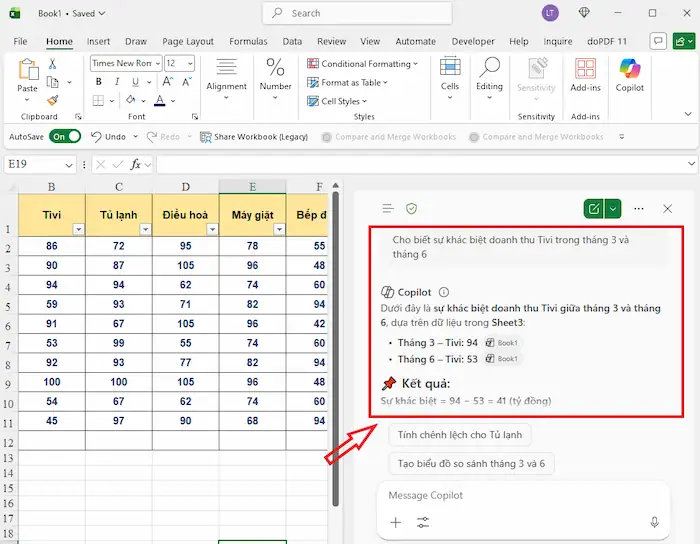
Task: Click the "Tính chênh lệch cho Tủ lạnh" suggestion
Action: tap(460, 435)
